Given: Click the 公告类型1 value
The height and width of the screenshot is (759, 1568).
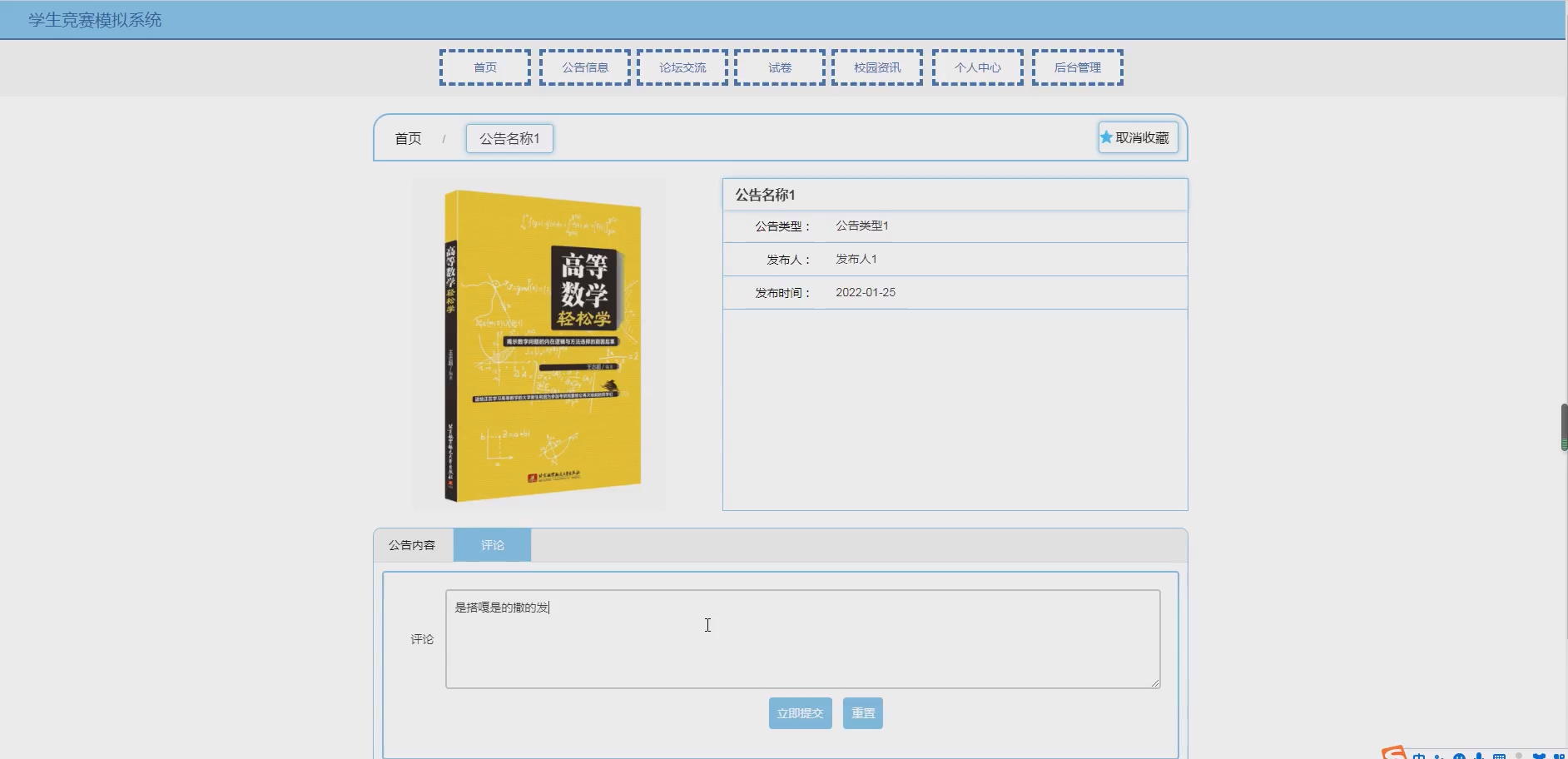Looking at the screenshot, I should [x=862, y=226].
